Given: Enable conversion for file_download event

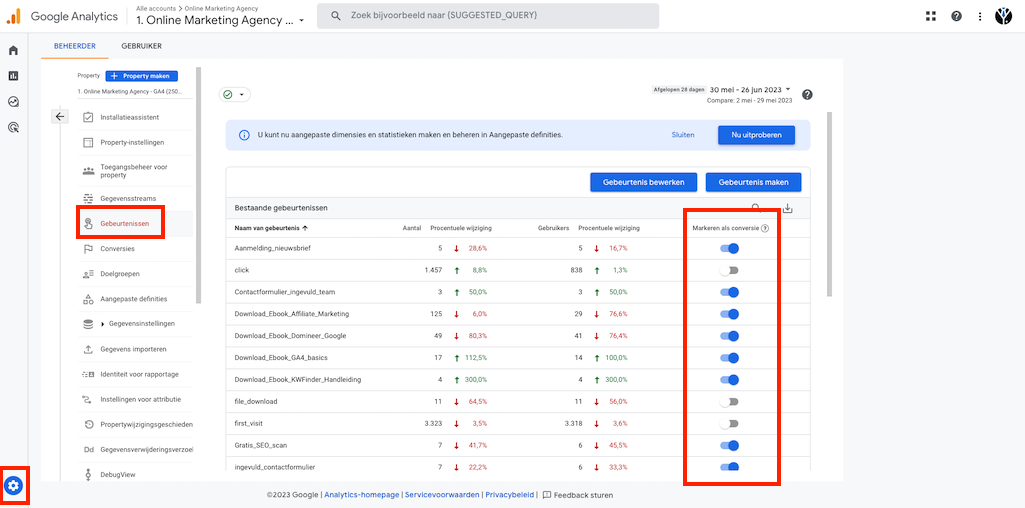Looking at the screenshot, I should click(x=729, y=402).
